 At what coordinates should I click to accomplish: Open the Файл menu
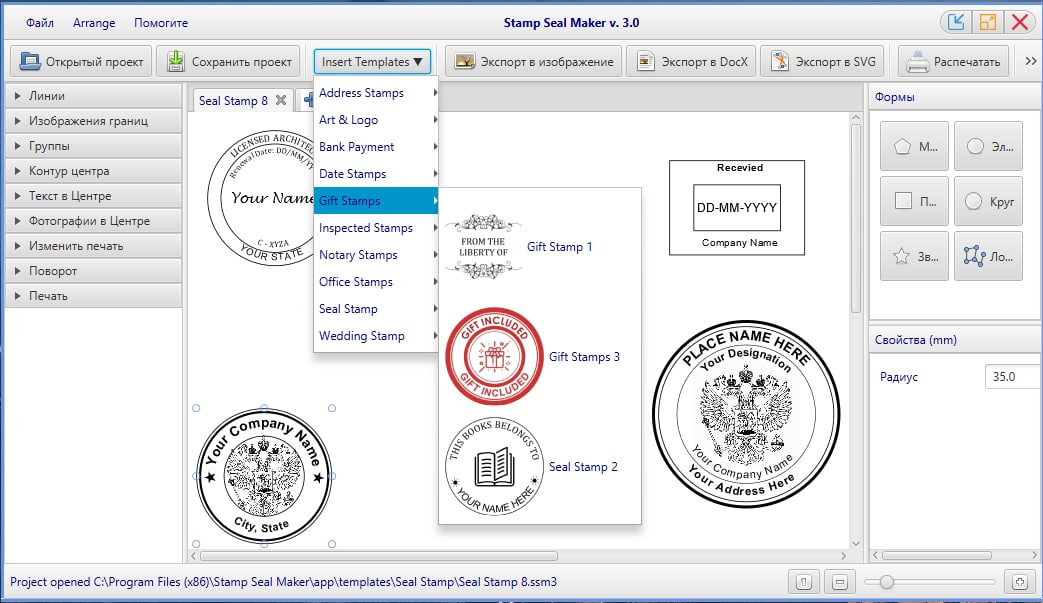40,23
